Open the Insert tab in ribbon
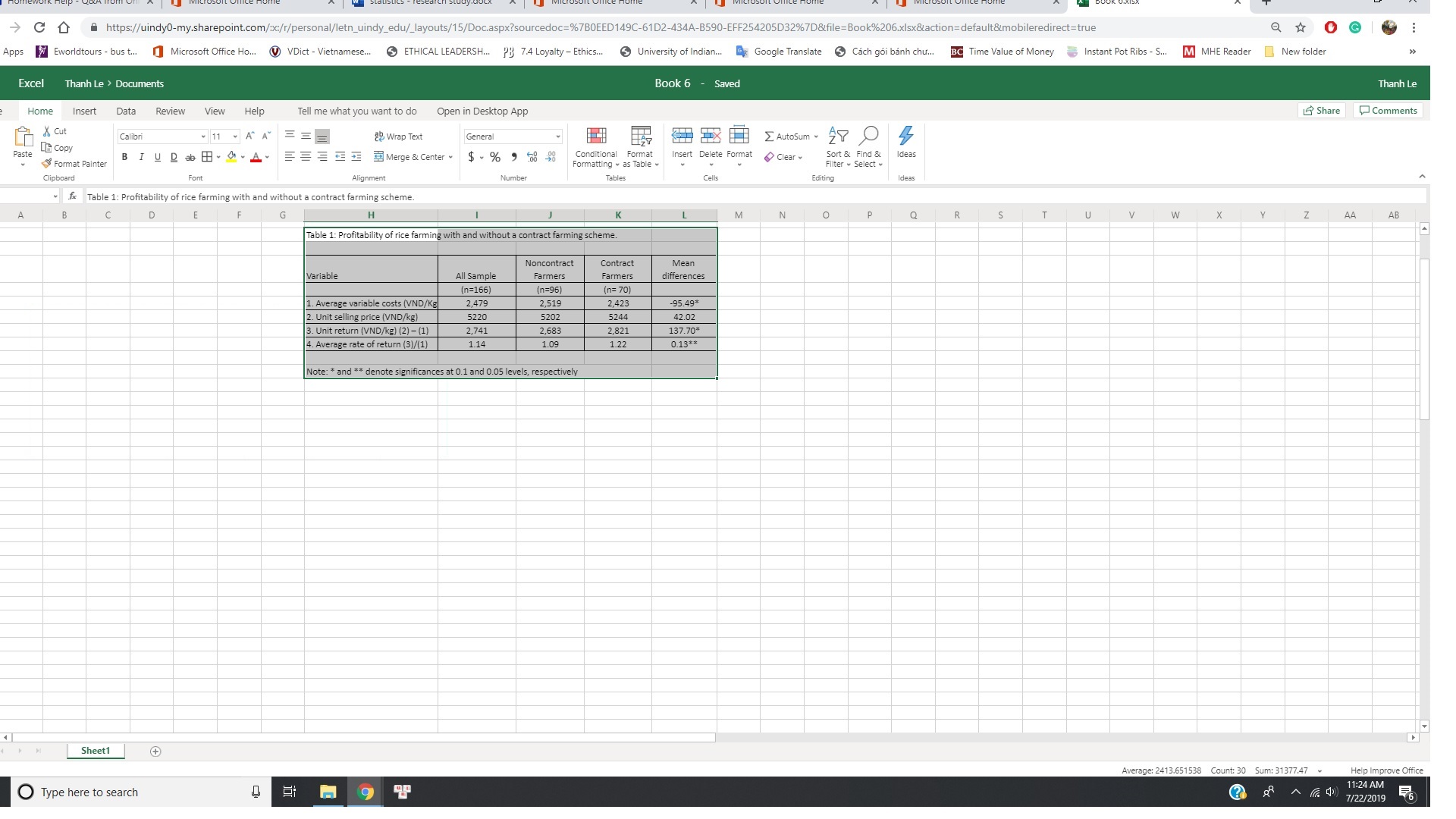This screenshot has height=819, width=1456. [x=84, y=111]
